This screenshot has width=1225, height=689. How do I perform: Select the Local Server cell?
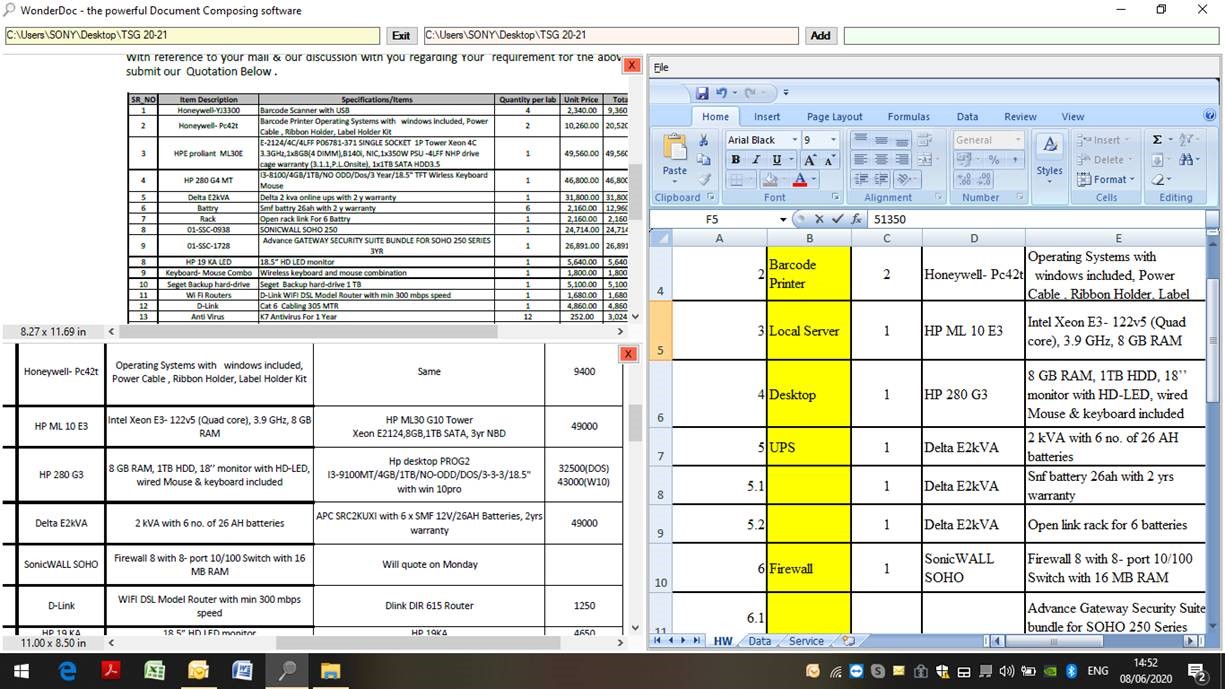[809, 331]
